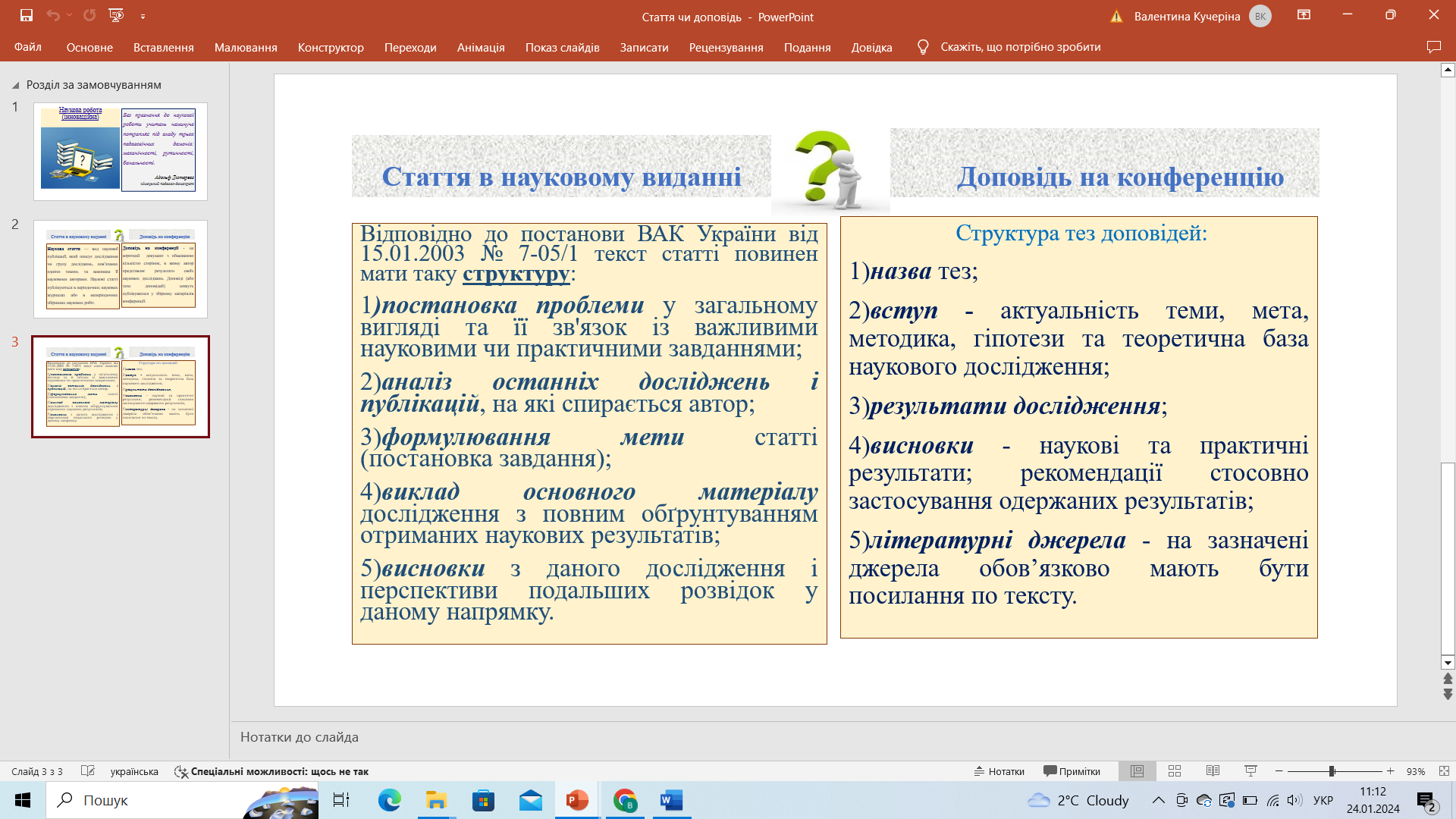The width and height of the screenshot is (1456, 819).
Task: Click spell check icon in status bar
Action: pyautogui.click(x=88, y=771)
